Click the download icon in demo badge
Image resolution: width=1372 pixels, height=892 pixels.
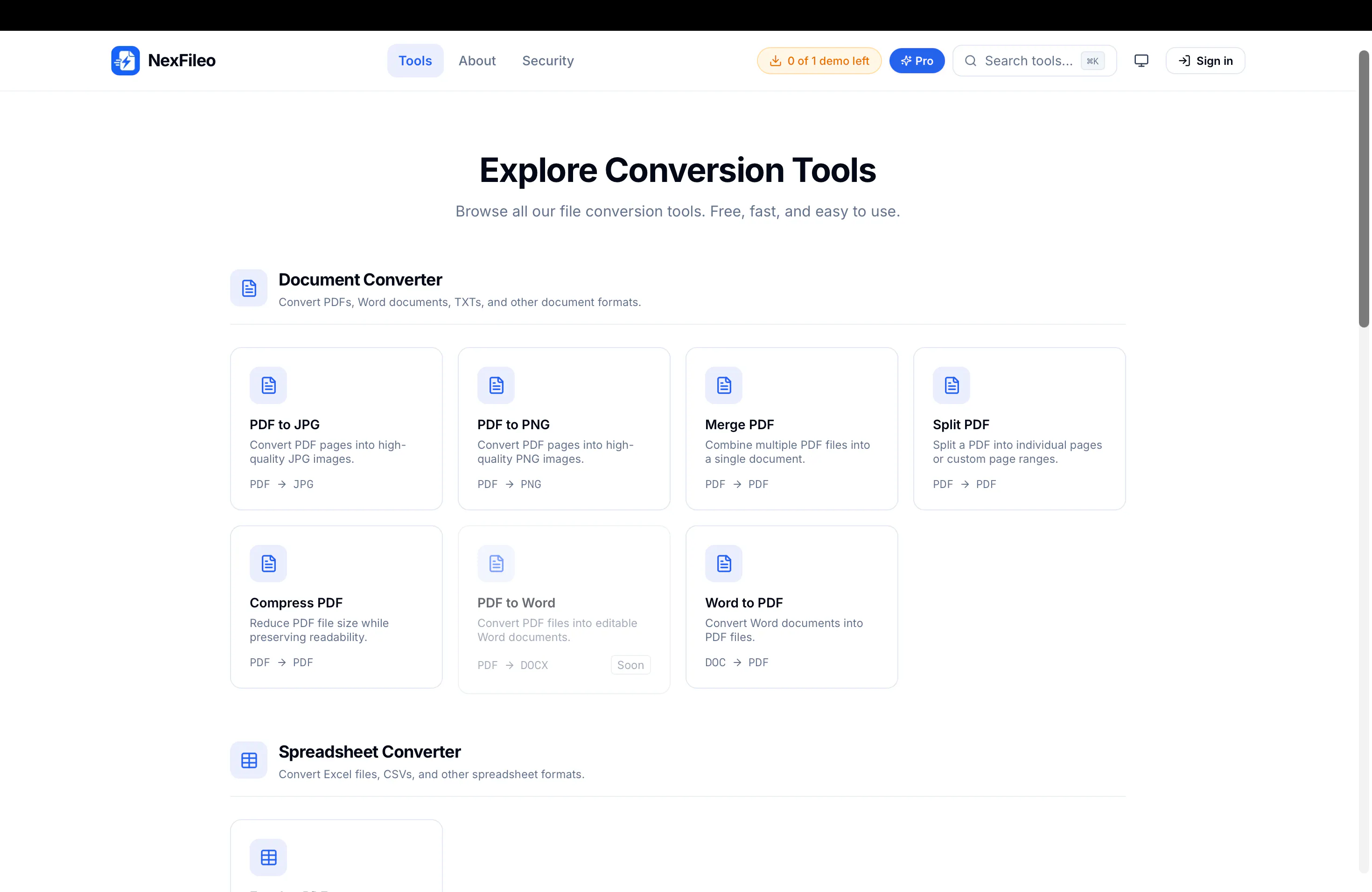tap(776, 61)
